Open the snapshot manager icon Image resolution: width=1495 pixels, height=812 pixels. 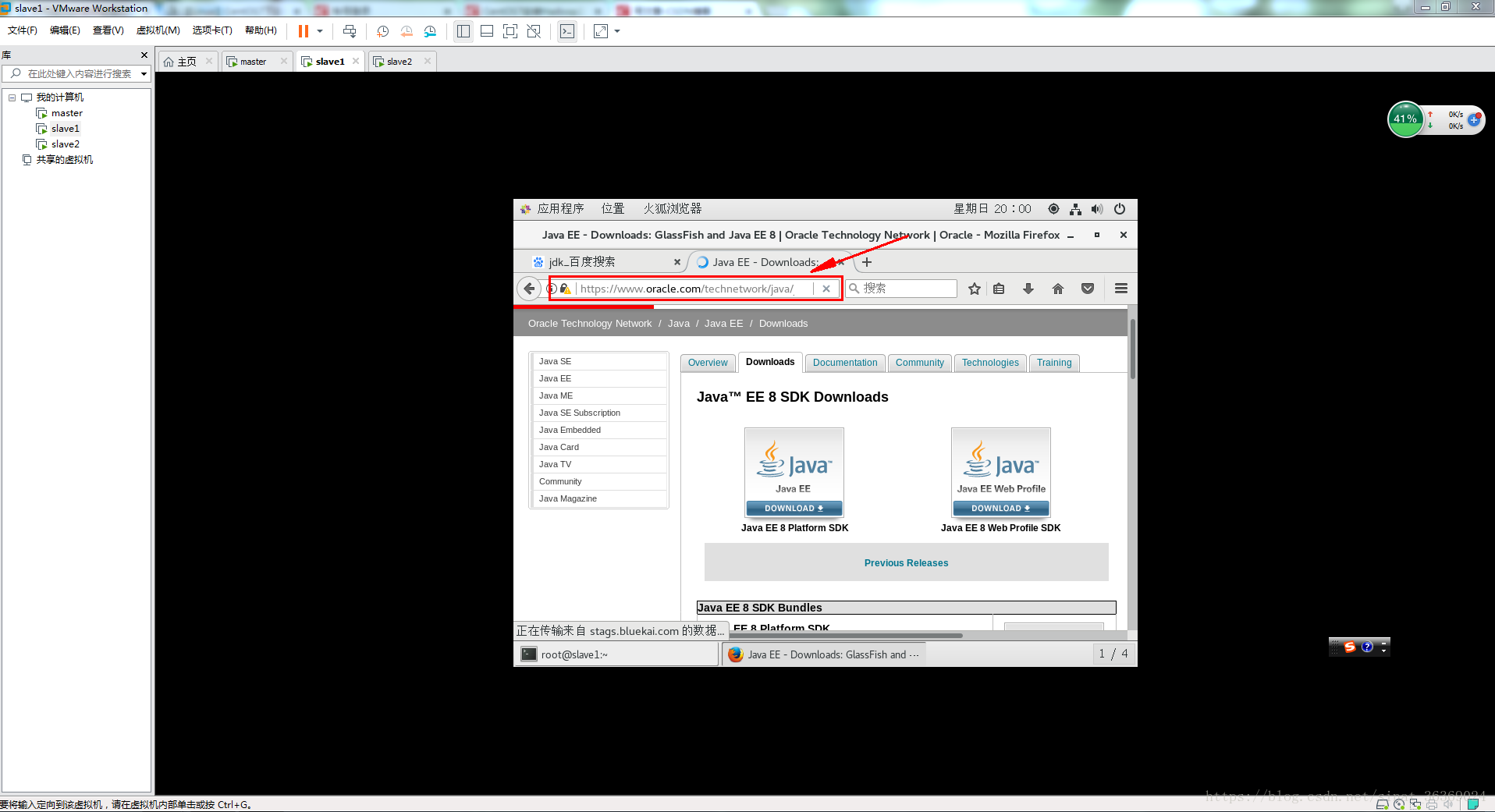pos(430,31)
